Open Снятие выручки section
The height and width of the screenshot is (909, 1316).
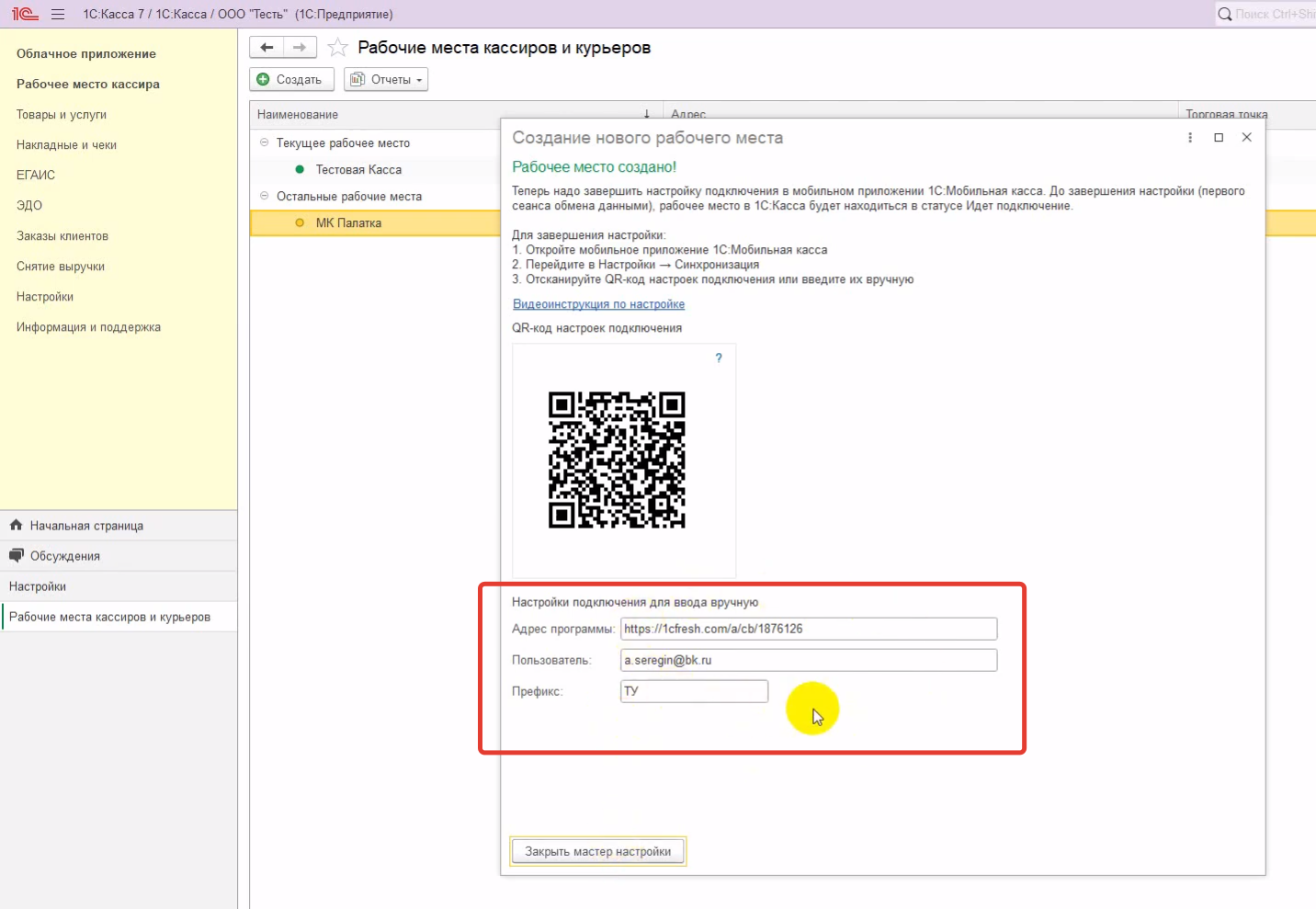[61, 266]
